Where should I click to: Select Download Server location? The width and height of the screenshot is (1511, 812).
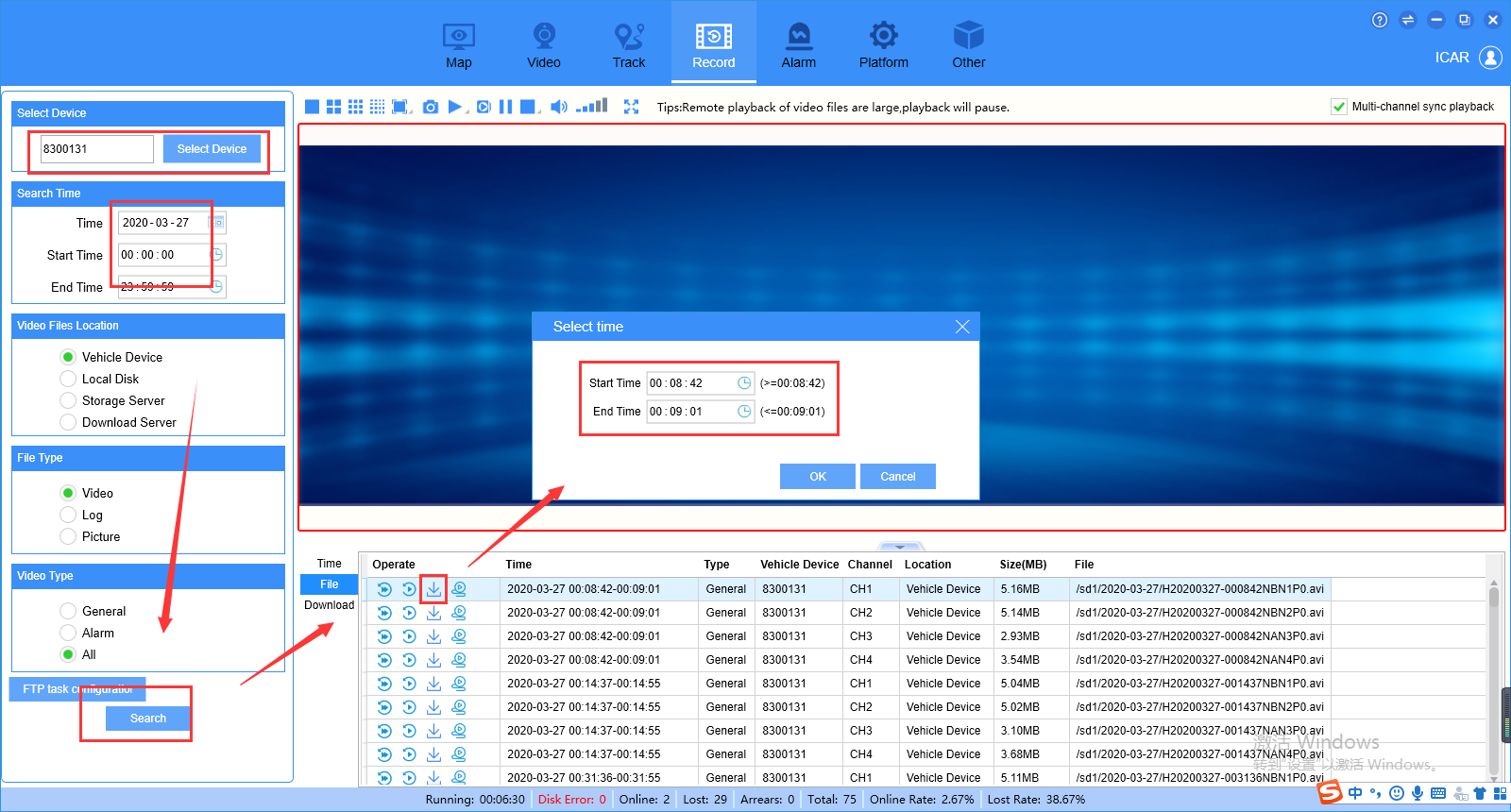68,422
